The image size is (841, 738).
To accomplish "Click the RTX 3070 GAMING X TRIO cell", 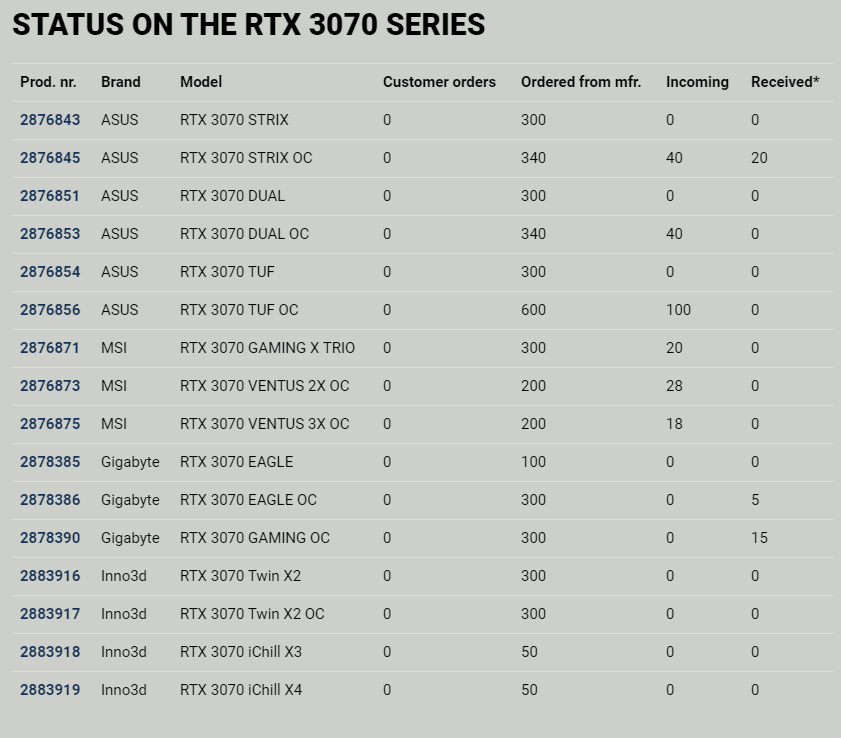I will click(267, 348).
